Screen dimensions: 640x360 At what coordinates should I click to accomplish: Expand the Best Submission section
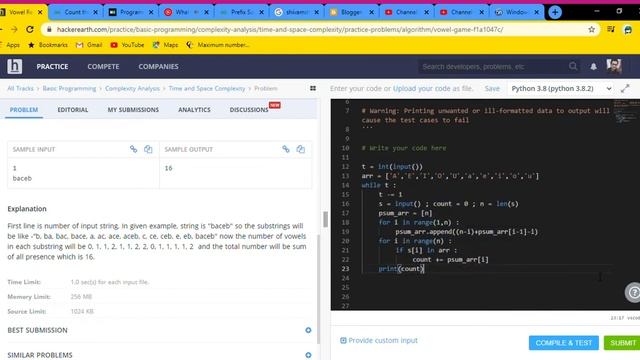[x=308, y=330]
